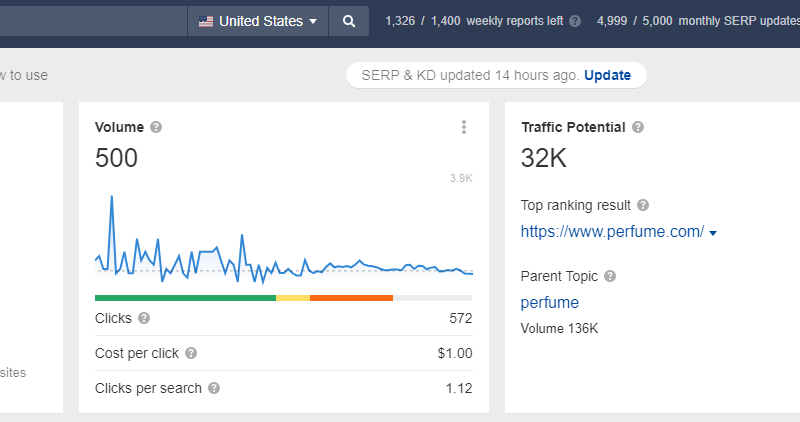Click the yellow segment of the clicks bar
Image resolution: width=800 pixels, height=422 pixels.
pyautogui.click(x=293, y=297)
